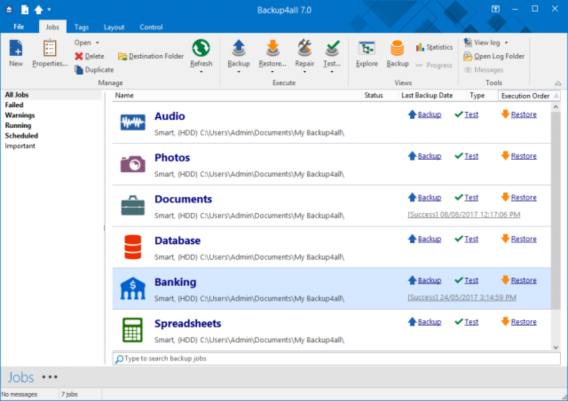Click Backup link for Database job
568x401 pixels.
(x=429, y=239)
